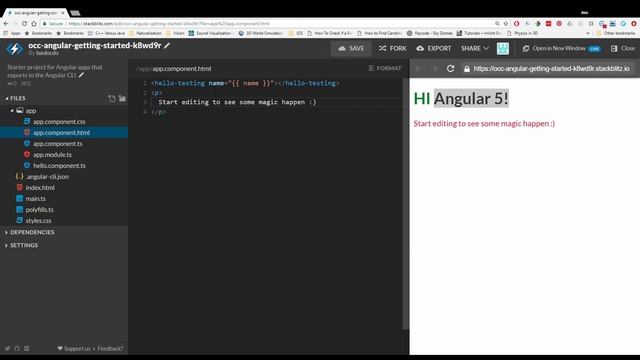Open the Physics in 3D bookmark

[x=522, y=33]
